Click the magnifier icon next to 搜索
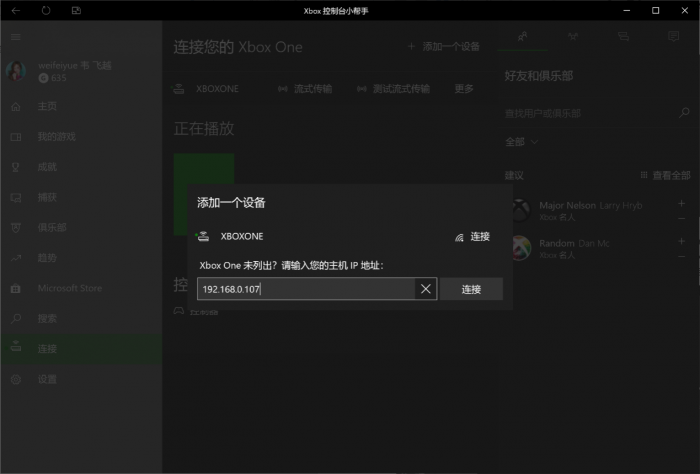Screen dimensions: 700x474 pyautogui.click(x=16, y=319)
